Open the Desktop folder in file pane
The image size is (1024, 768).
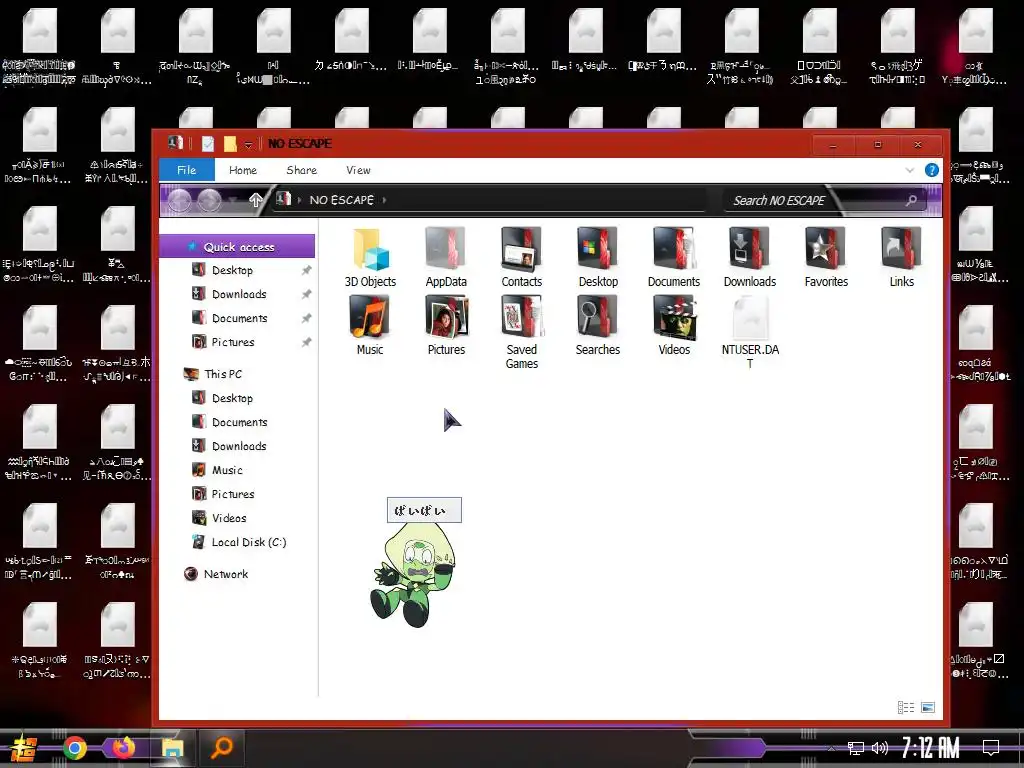click(598, 258)
